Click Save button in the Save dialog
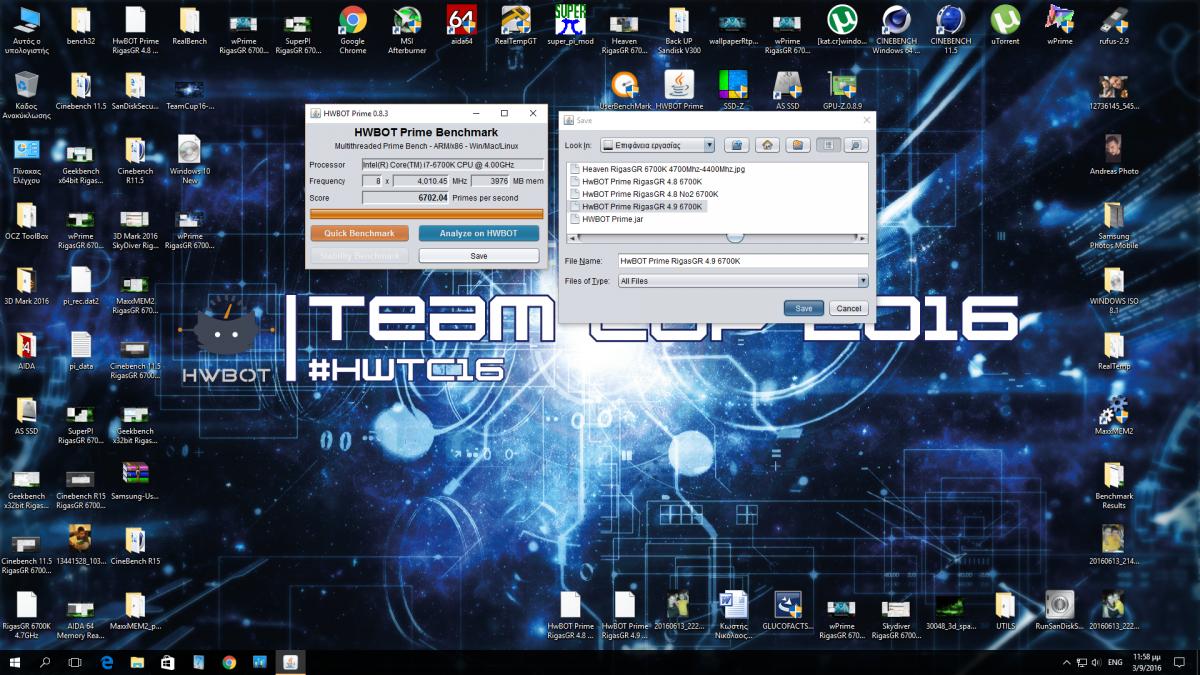Image resolution: width=1200 pixels, height=675 pixels. pos(804,308)
